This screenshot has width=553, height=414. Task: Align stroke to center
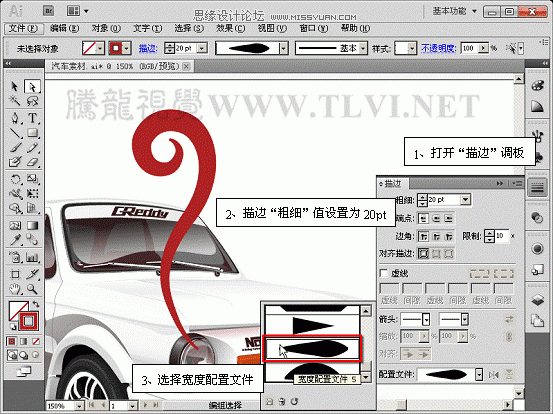pos(423,253)
